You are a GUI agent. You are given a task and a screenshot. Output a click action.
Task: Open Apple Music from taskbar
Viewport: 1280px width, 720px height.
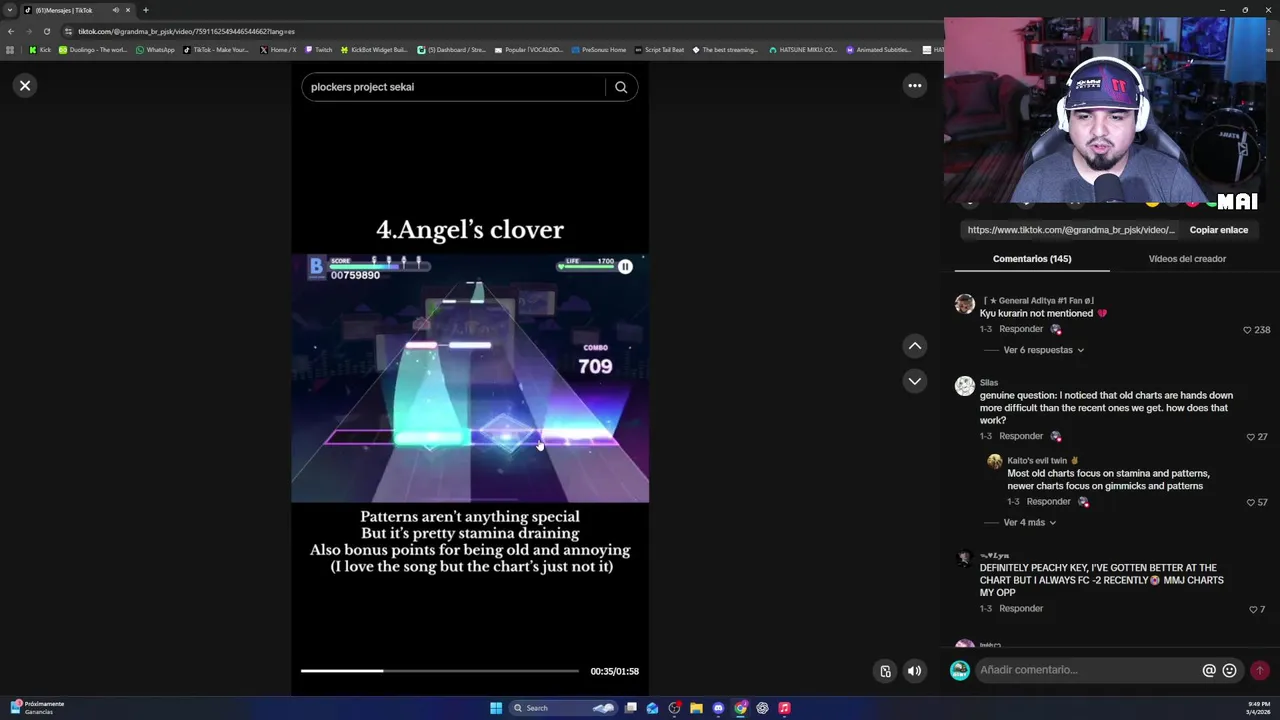tap(784, 708)
